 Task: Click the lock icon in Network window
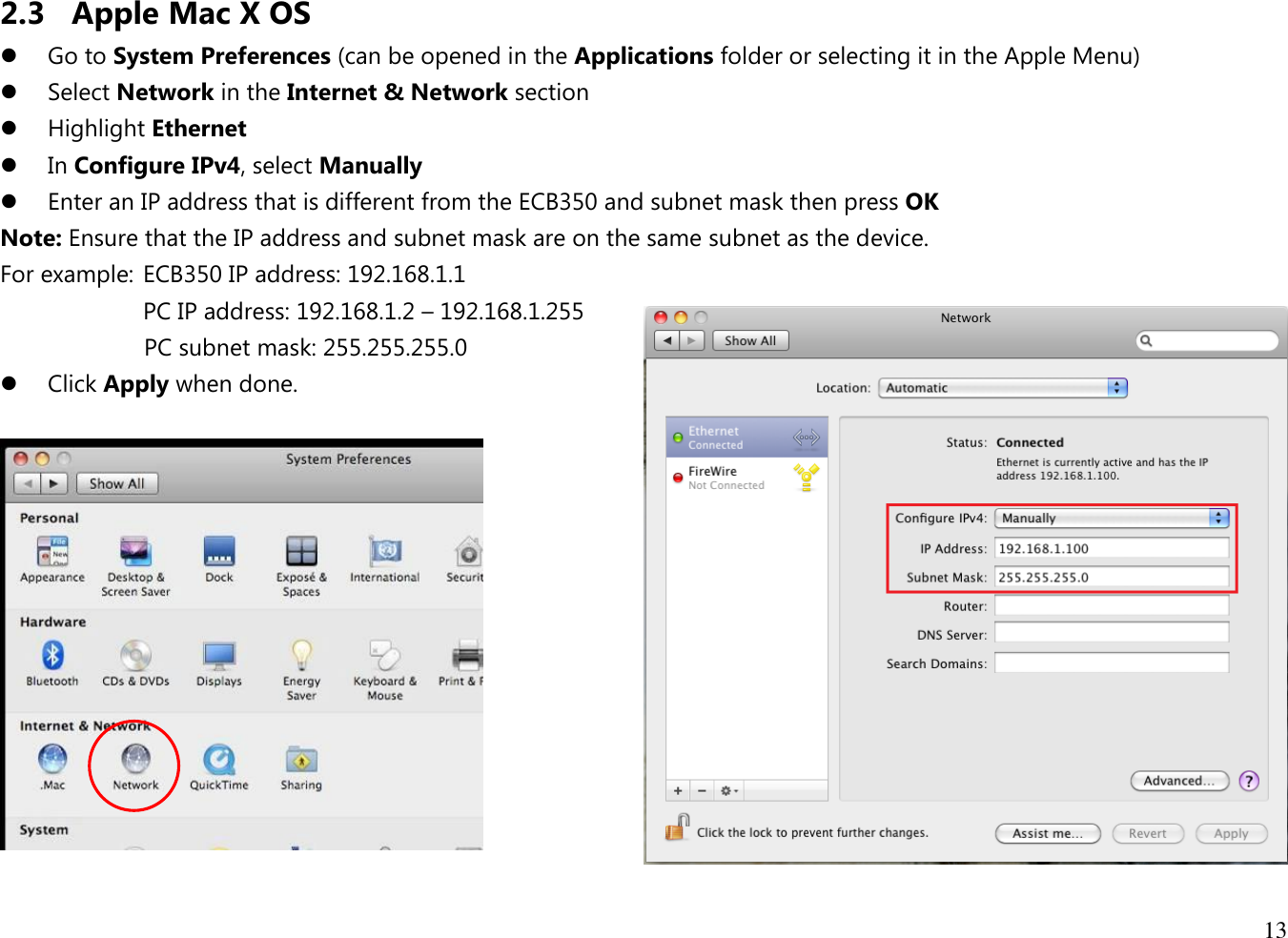677,826
